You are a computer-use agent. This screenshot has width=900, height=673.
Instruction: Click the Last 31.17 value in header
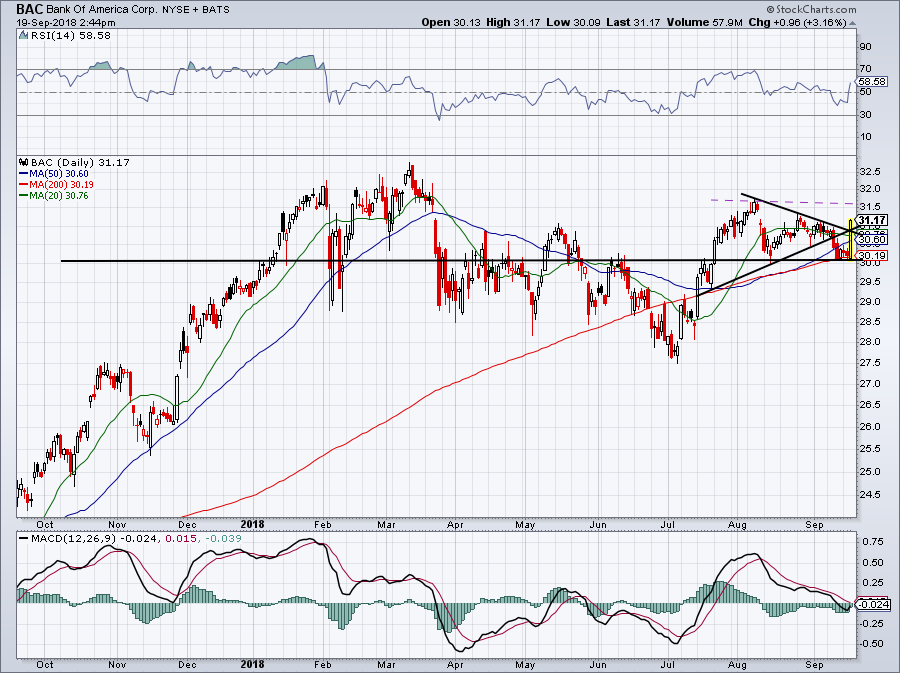634,22
